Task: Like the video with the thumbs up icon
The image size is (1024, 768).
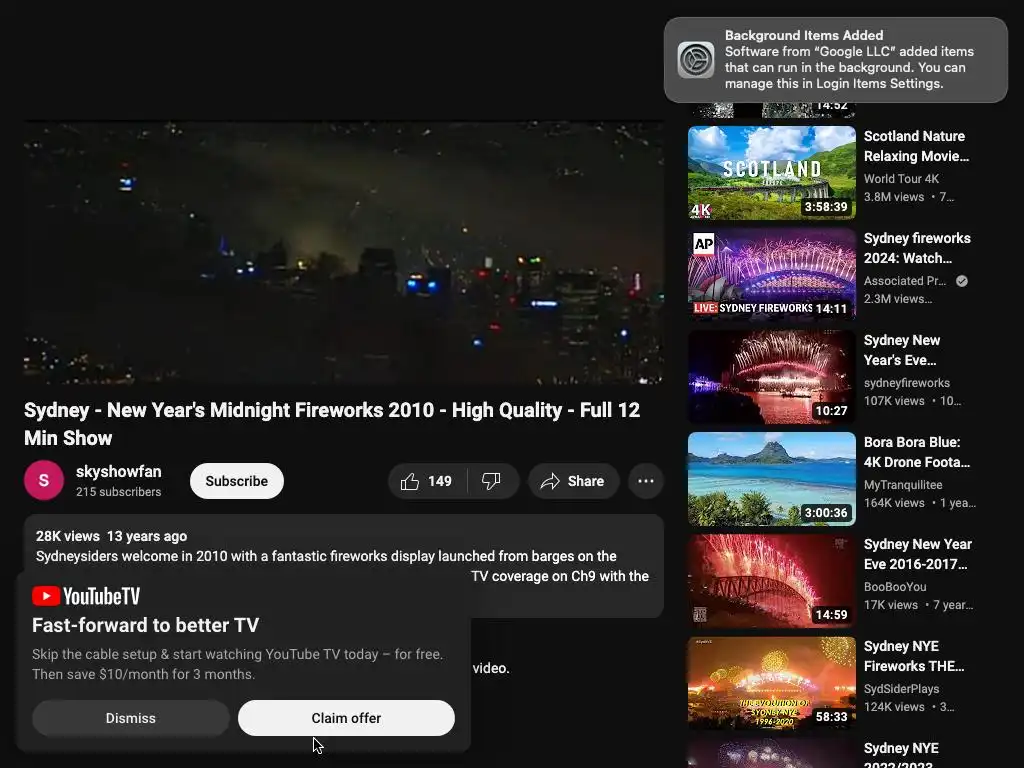Action: [409, 481]
